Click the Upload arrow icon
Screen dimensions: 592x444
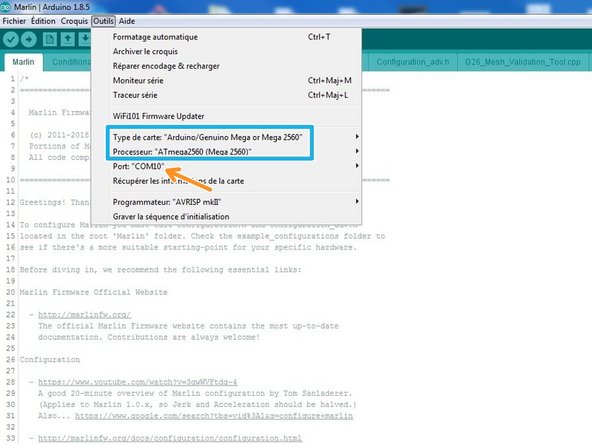(29, 39)
